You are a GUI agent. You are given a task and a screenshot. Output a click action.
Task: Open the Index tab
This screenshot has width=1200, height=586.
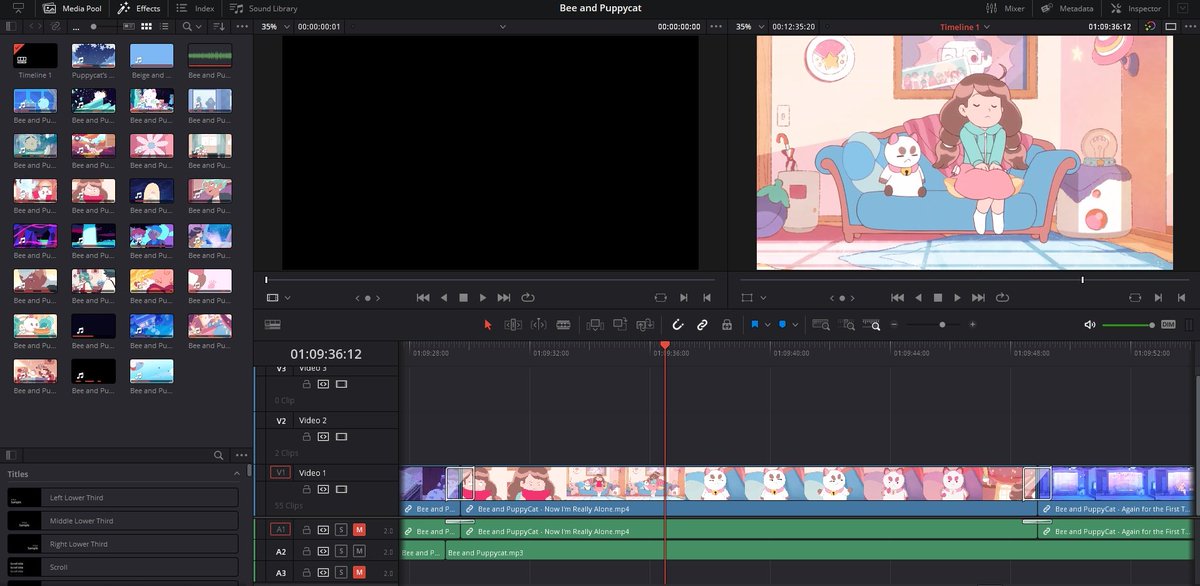(x=196, y=8)
